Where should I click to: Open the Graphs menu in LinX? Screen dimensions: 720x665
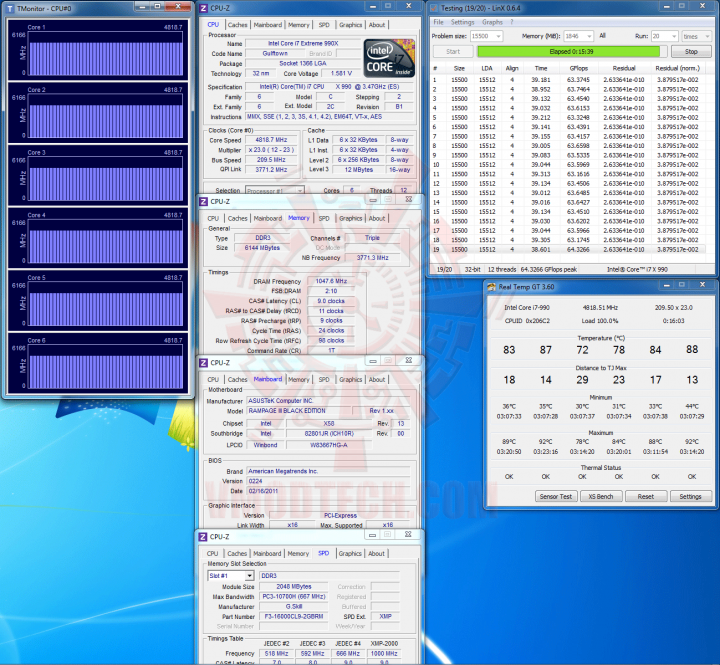click(492, 22)
